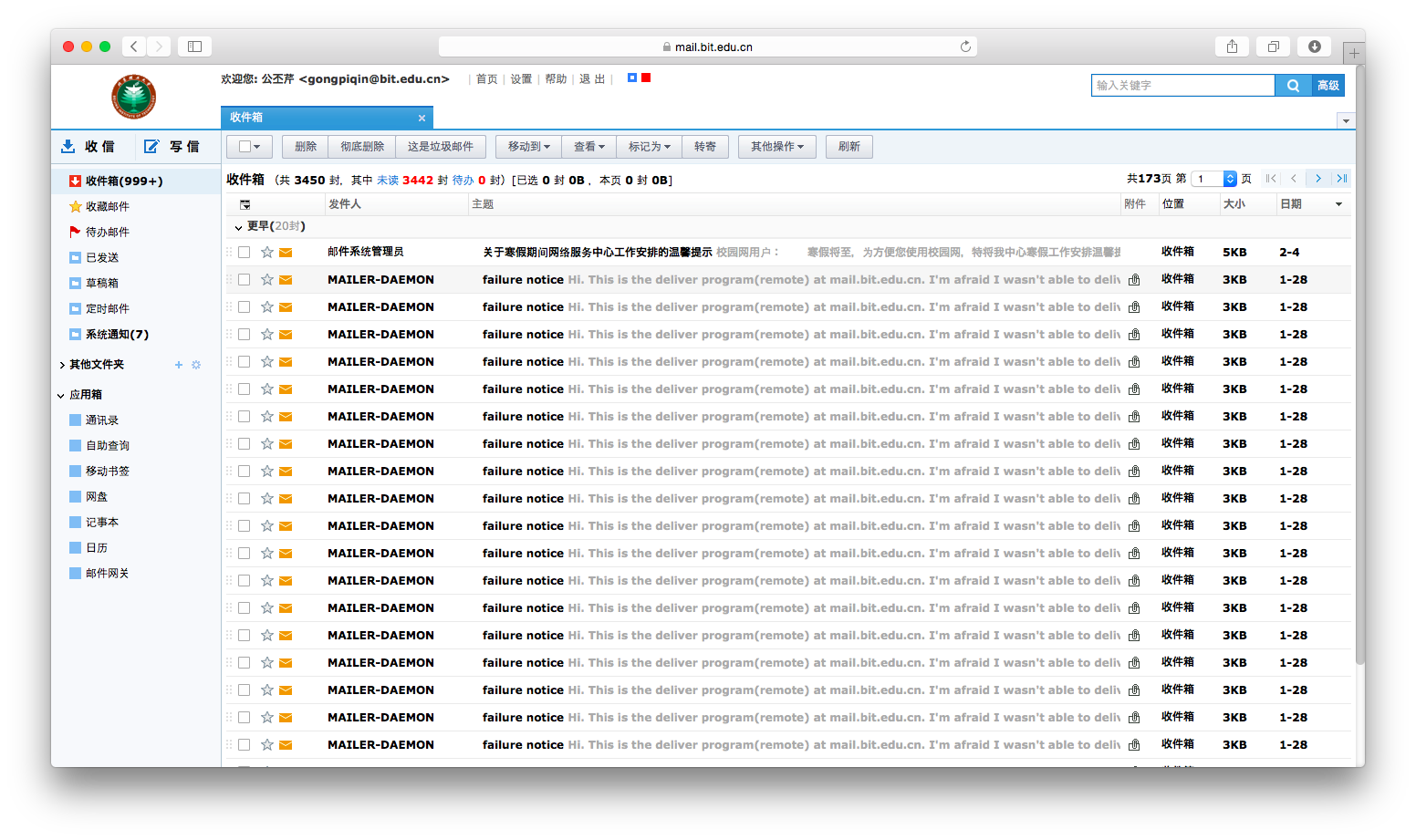Click Safari's reload page icon

[x=965, y=47]
